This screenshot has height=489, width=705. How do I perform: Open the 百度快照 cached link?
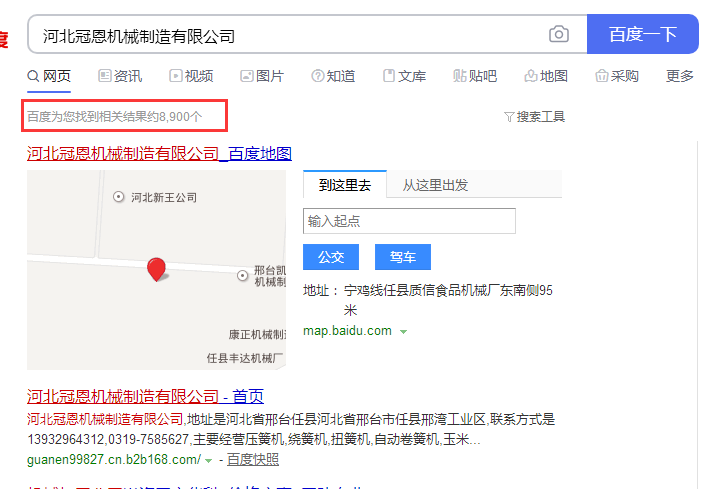coord(253,459)
